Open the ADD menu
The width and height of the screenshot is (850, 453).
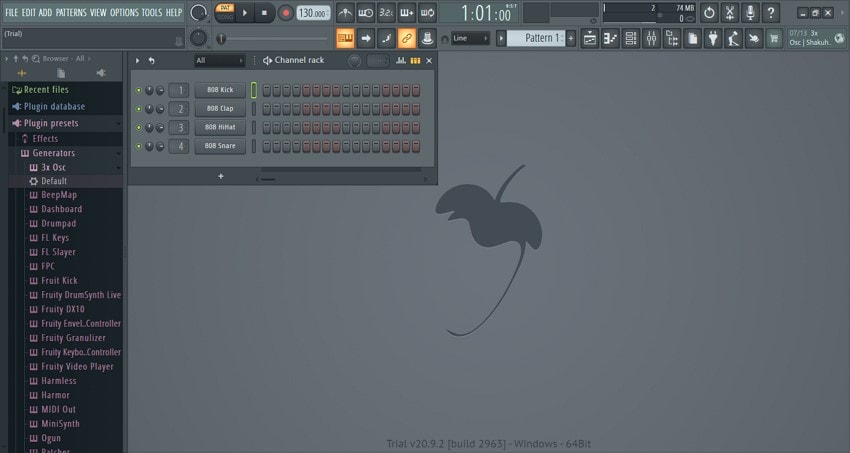click(46, 12)
